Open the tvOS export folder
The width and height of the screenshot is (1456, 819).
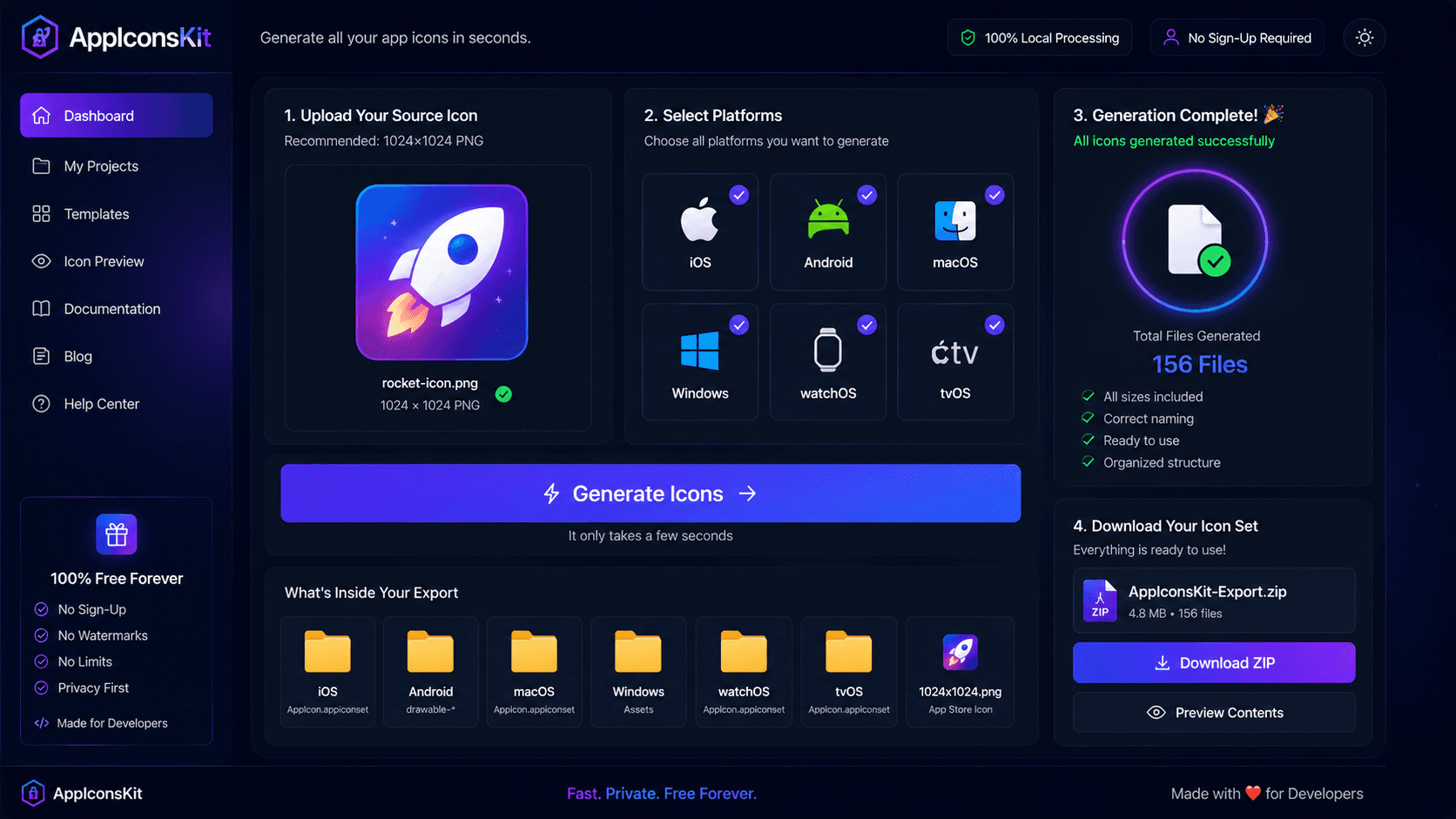849,672
